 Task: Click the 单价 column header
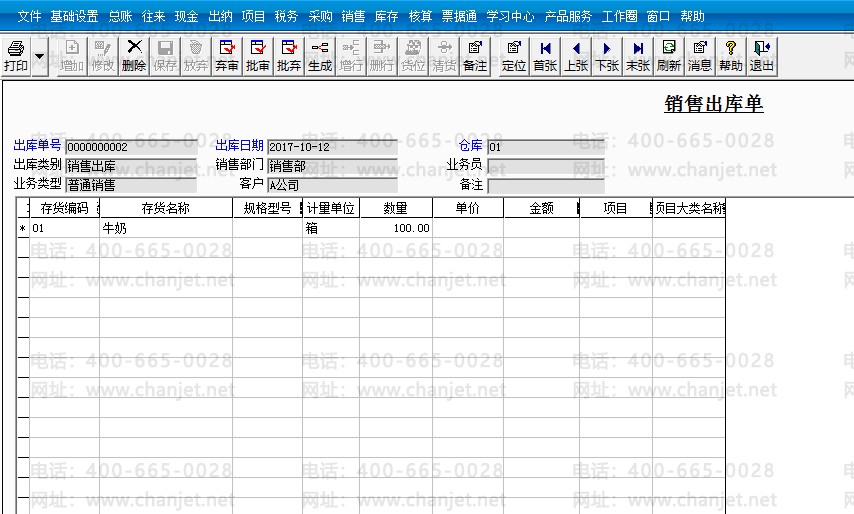coord(468,208)
